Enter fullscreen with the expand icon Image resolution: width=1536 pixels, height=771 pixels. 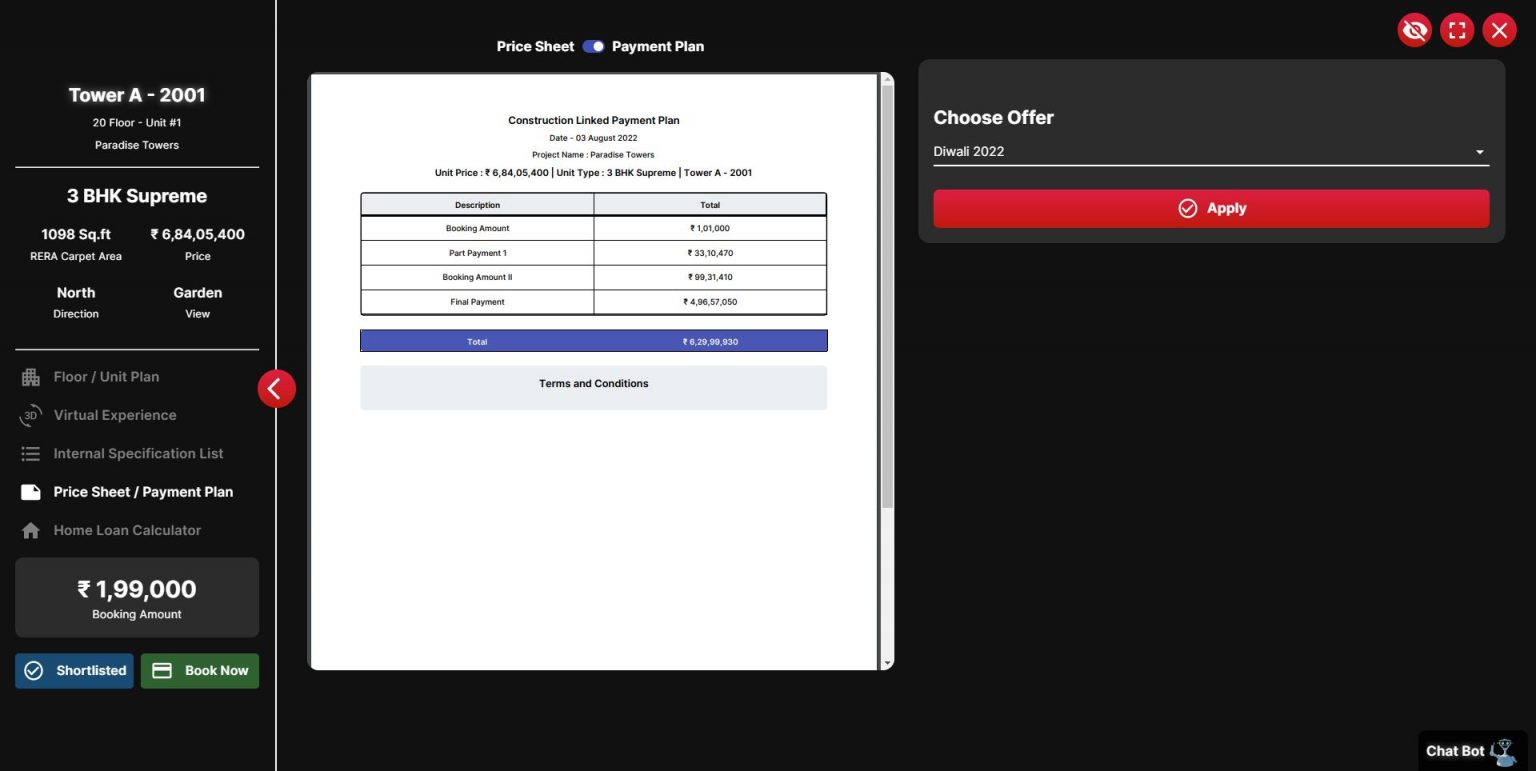pyautogui.click(x=1457, y=30)
